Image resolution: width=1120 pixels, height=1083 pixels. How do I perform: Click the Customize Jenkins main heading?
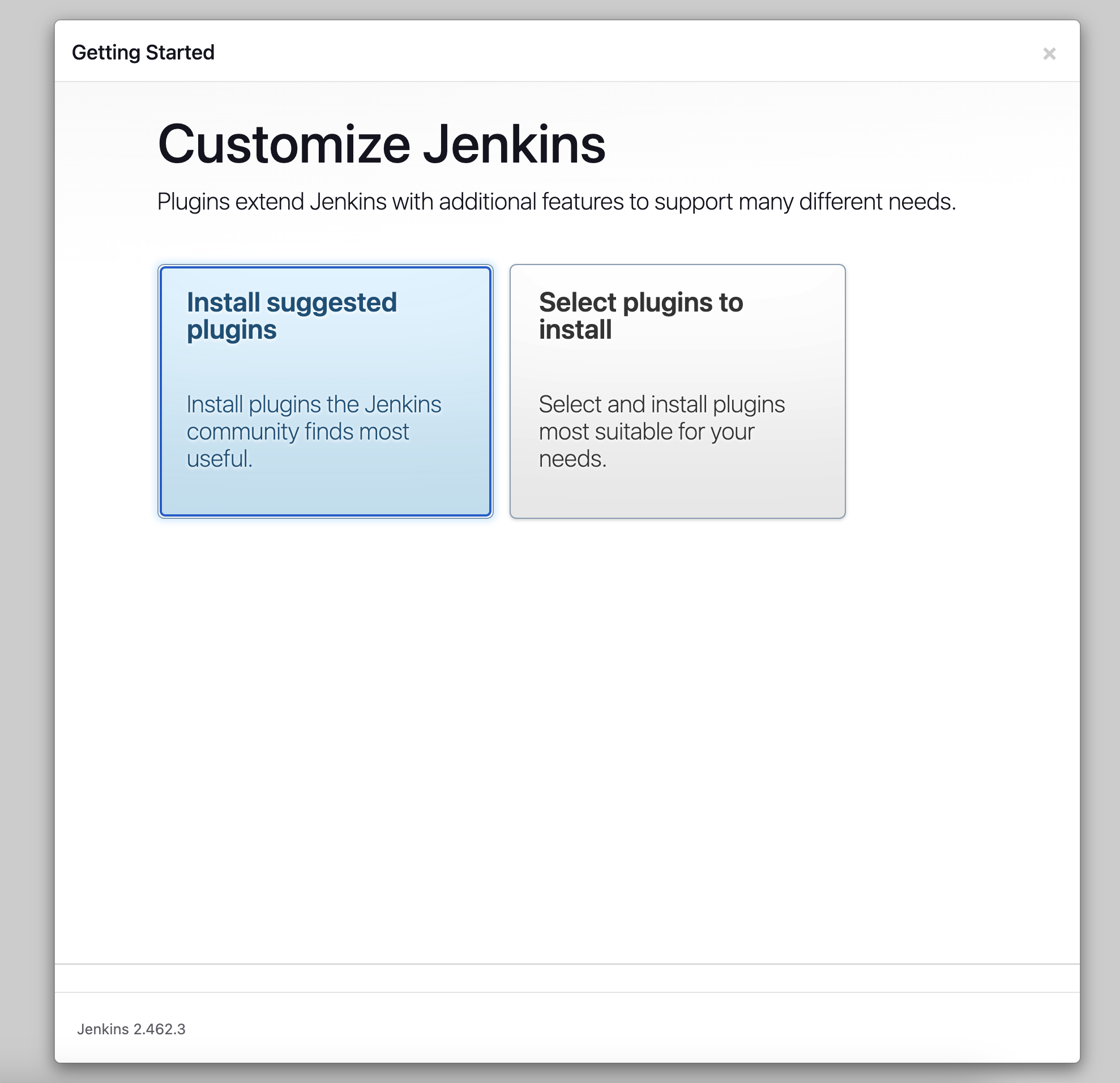pos(381,144)
